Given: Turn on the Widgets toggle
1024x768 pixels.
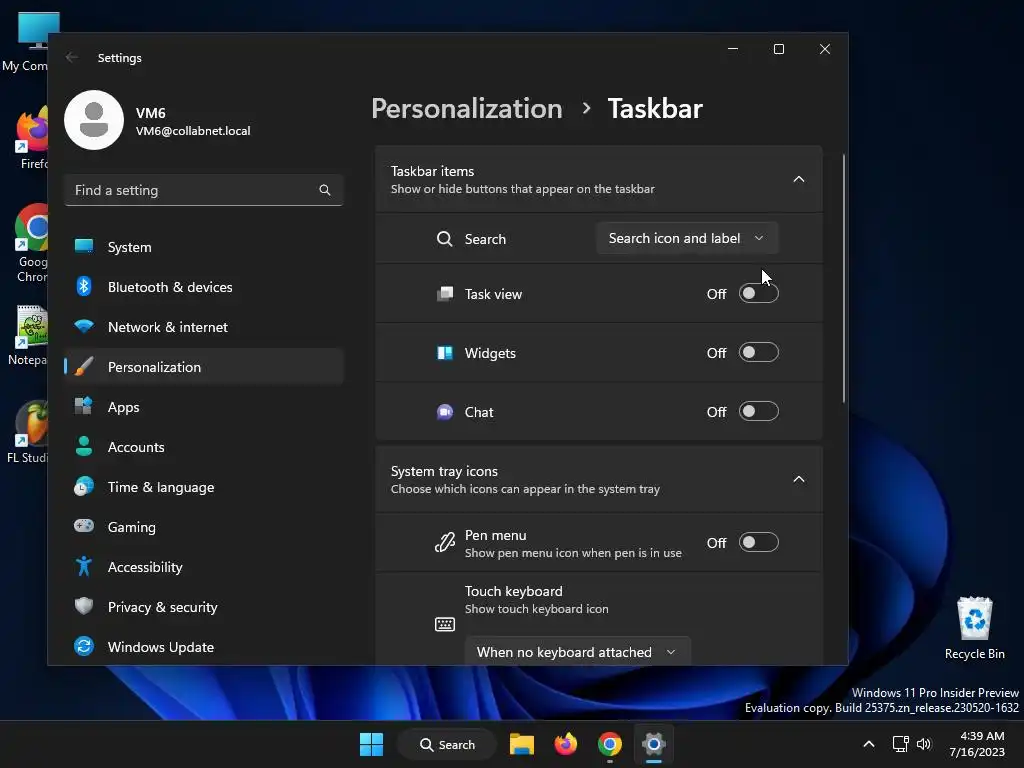Looking at the screenshot, I should 759,353.
